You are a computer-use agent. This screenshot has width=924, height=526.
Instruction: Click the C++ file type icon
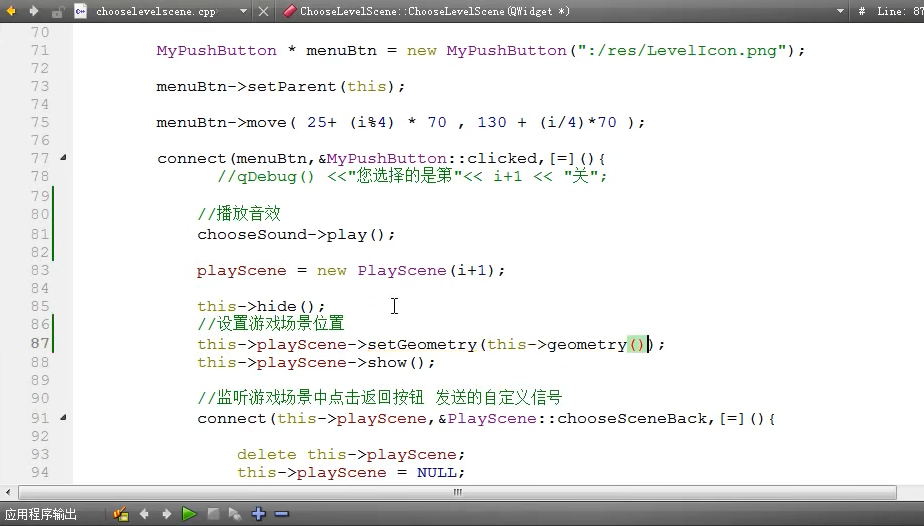click(81, 11)
